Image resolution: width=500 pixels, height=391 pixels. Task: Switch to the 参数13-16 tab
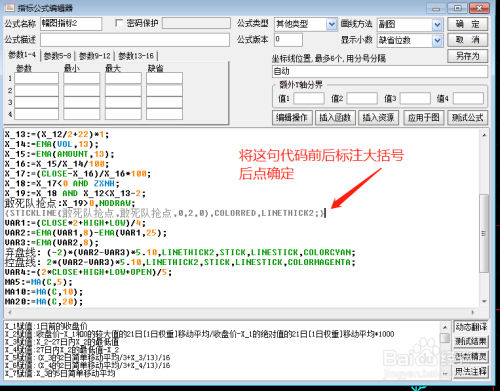click(136, 56)
